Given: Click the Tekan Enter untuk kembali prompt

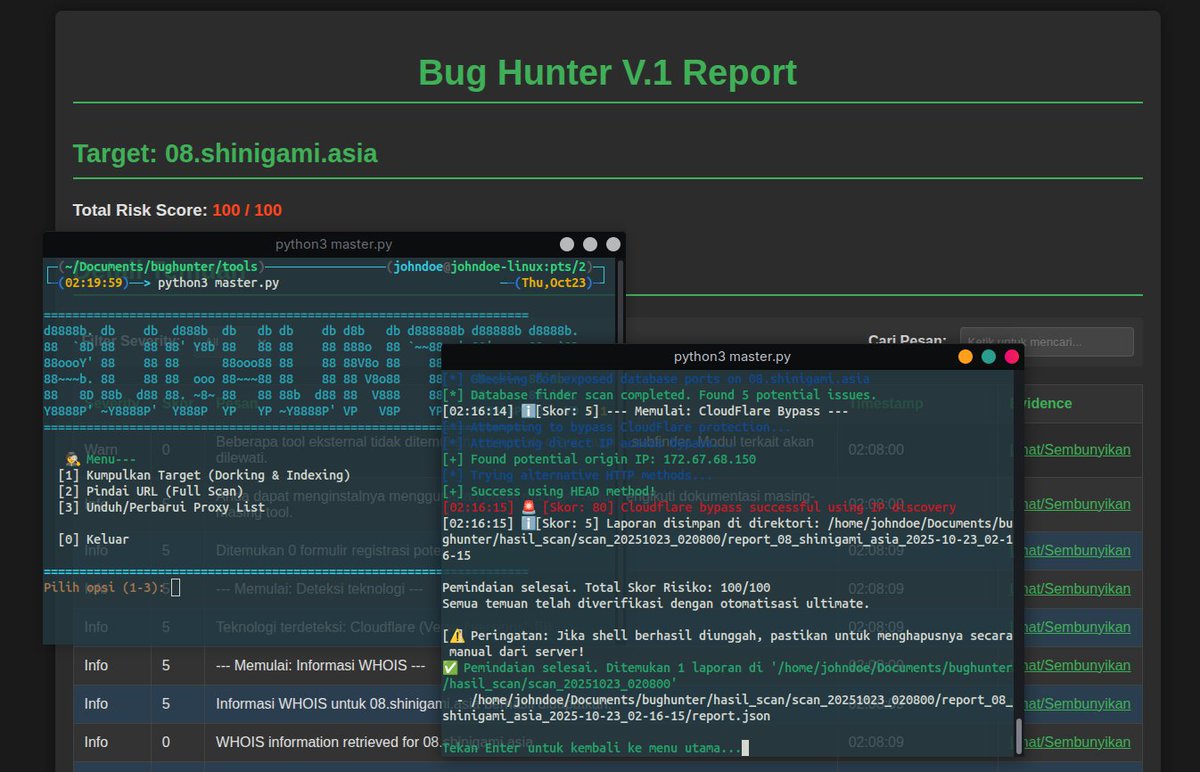Looking at the screenshot, I should pos(592,747).
